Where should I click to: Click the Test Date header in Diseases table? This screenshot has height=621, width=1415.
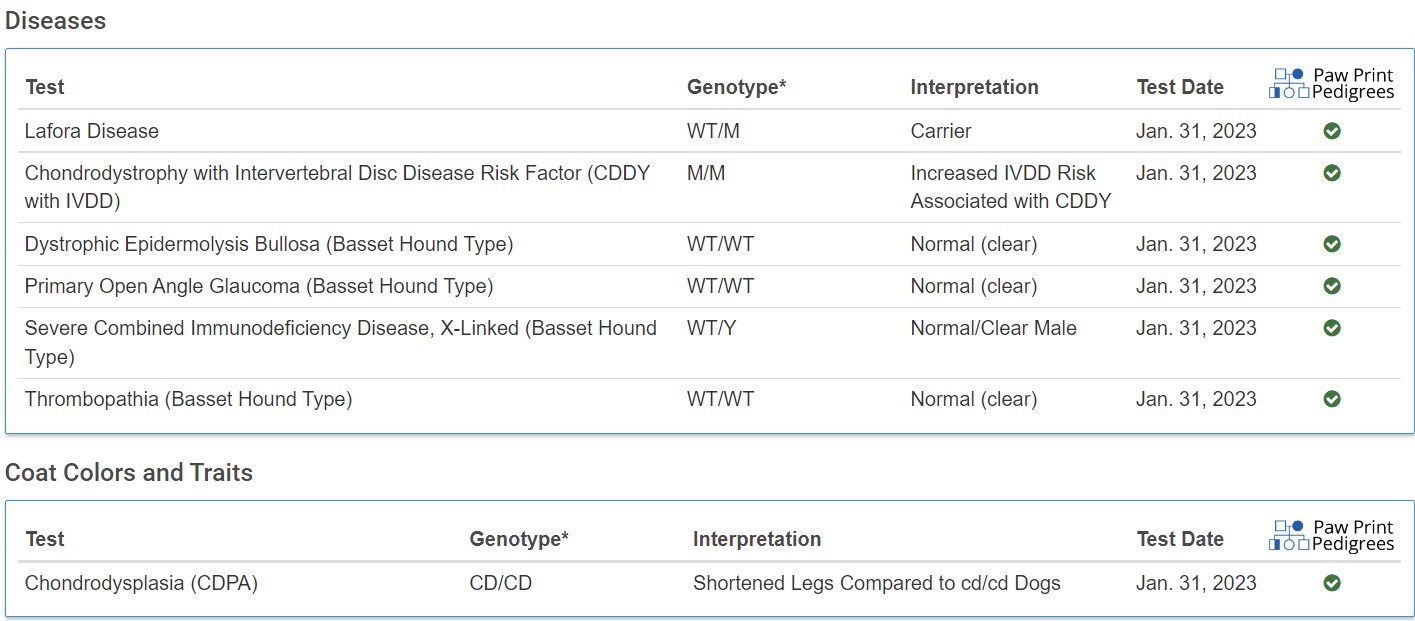(1180, 87)
